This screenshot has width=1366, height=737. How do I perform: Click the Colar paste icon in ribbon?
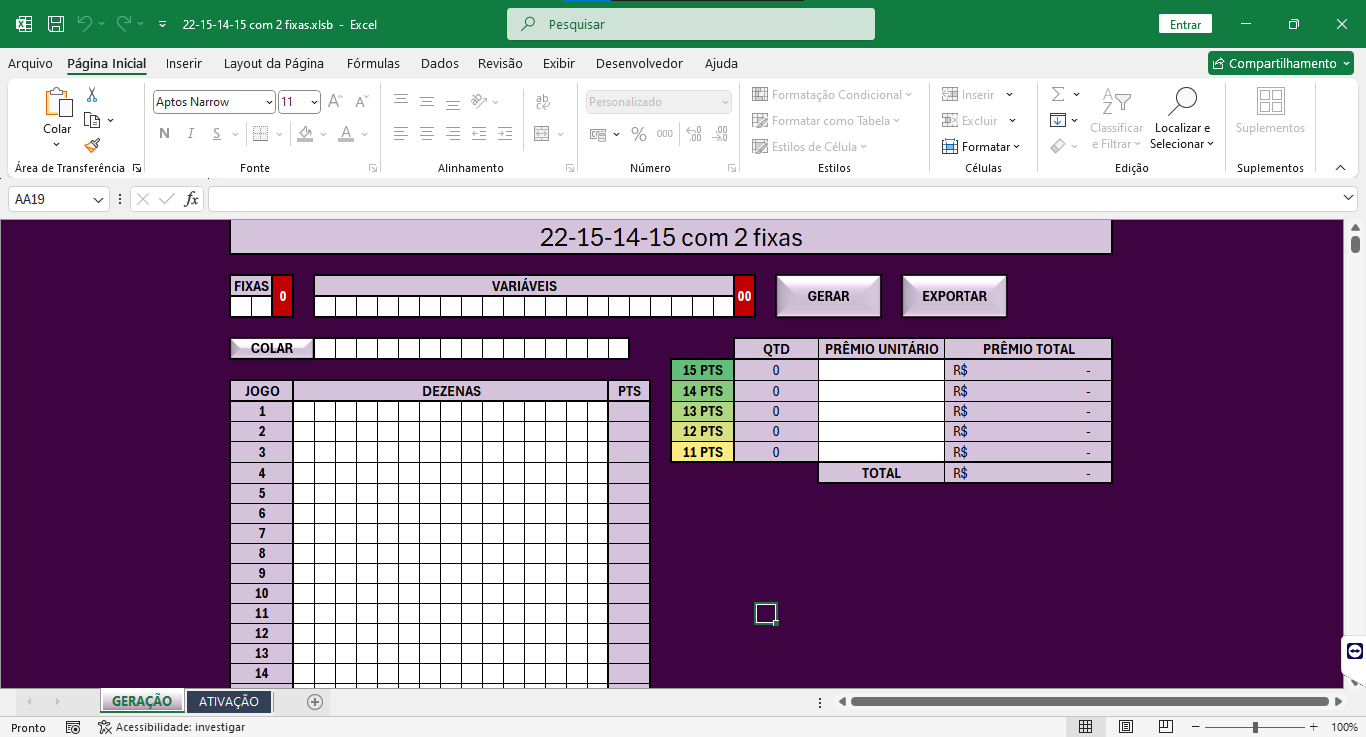click(x=57, y=103)
